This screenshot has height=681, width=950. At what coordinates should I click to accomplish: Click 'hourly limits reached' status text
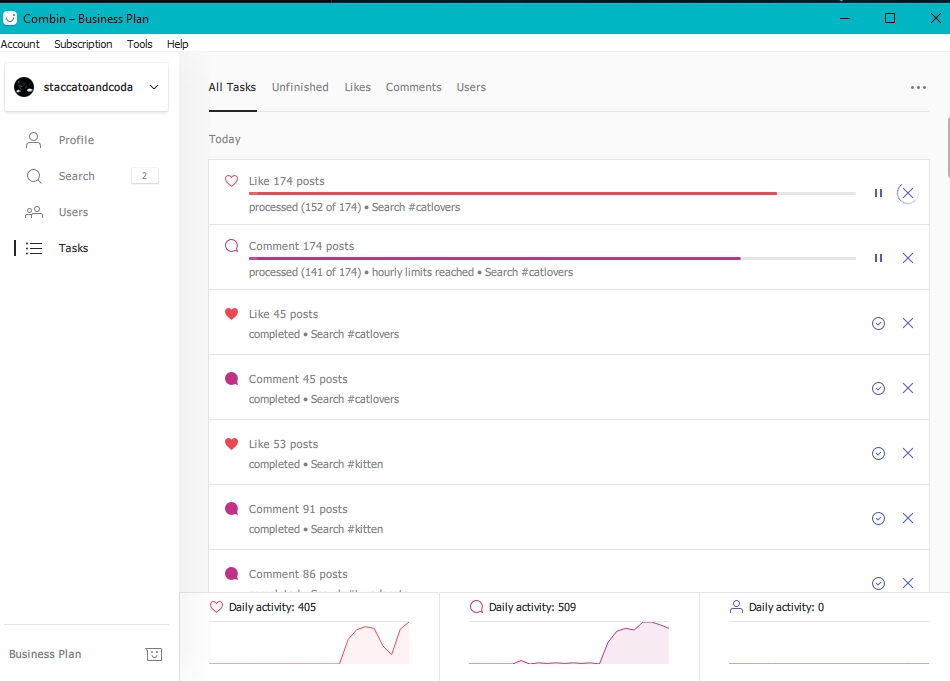tap(423, 272)
